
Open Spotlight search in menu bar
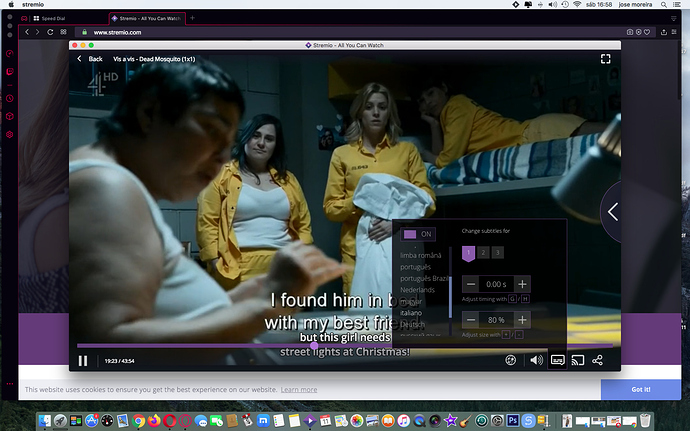664,4
